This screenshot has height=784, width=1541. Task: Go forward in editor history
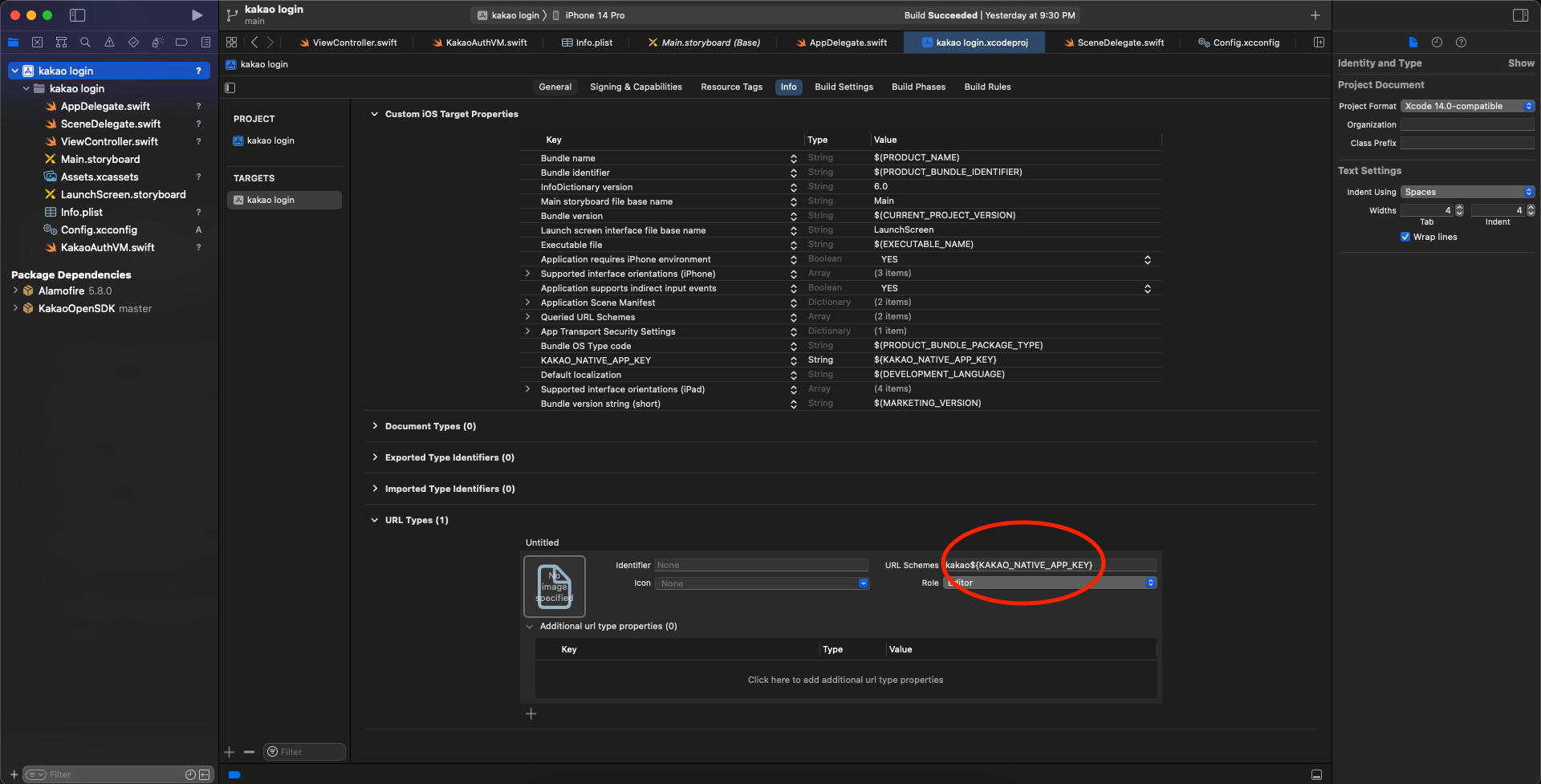tap(270, 43)
